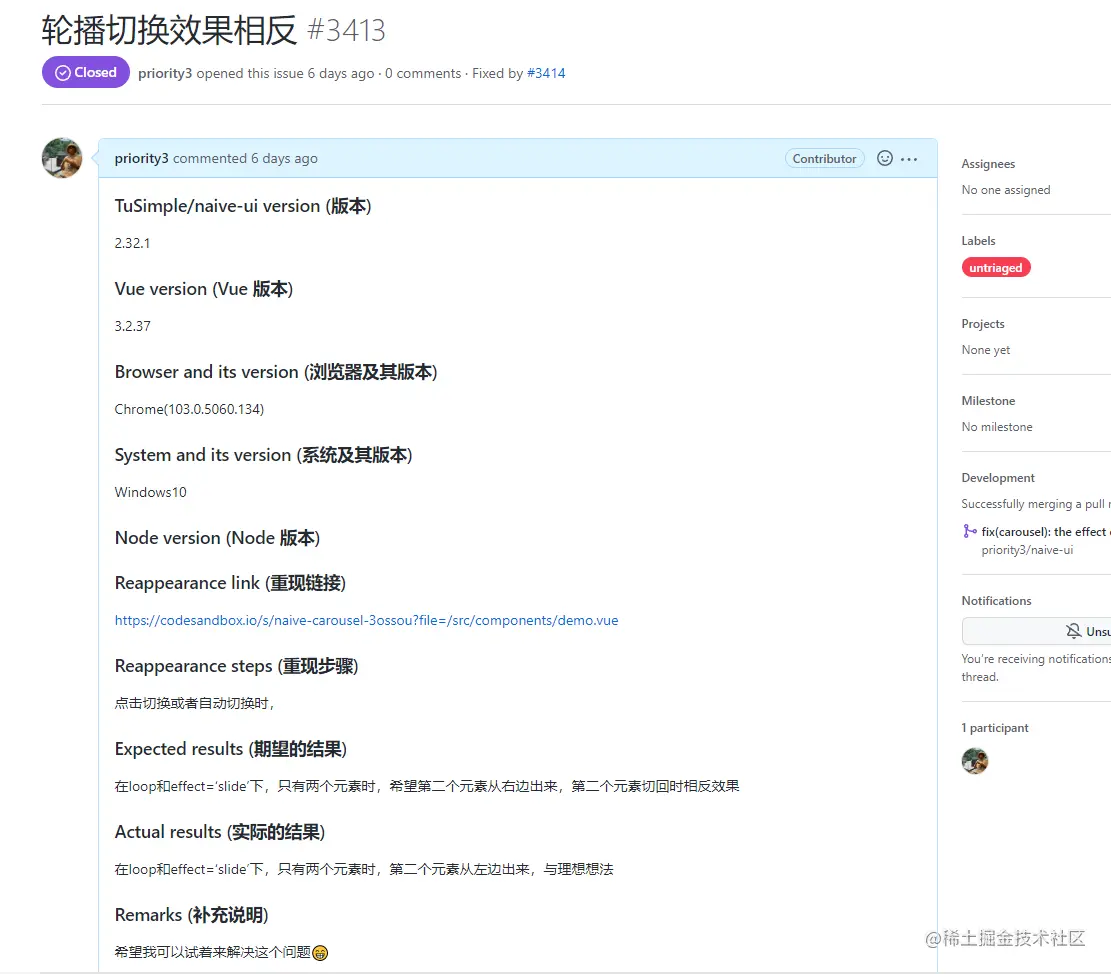This screenshot has height=974, width=1111.
Task: Click the muted bell notification icon
Action: 1073,631
